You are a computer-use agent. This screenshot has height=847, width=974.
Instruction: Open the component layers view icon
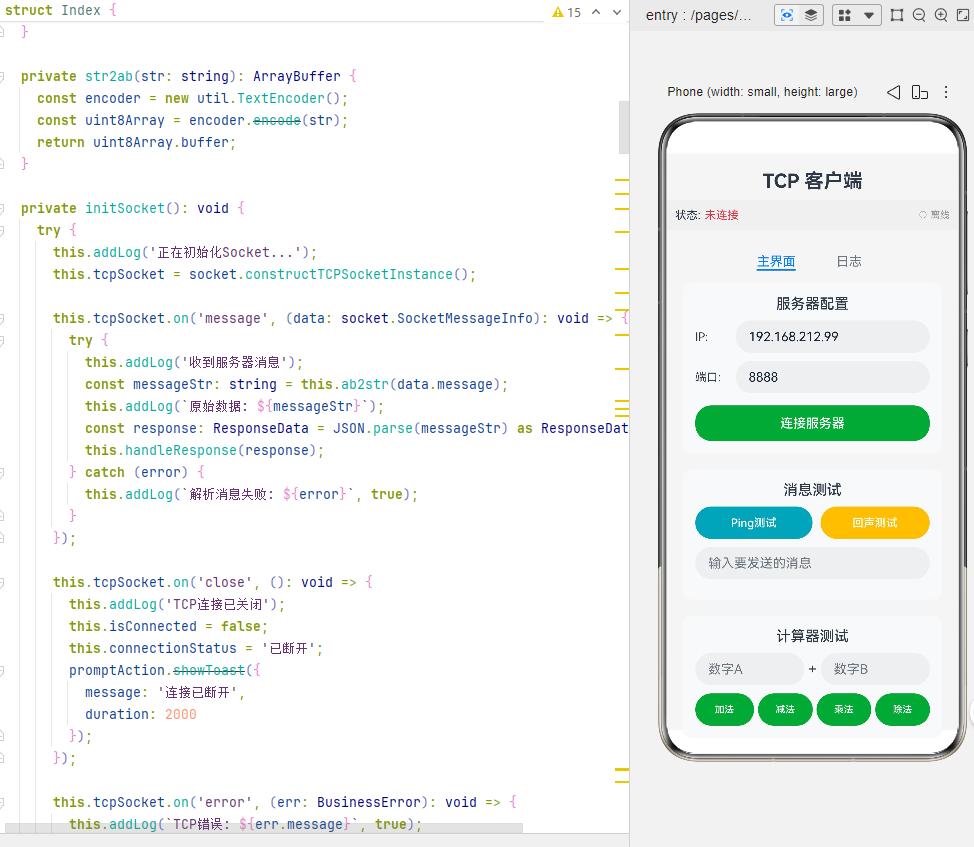tap(811, 15)
